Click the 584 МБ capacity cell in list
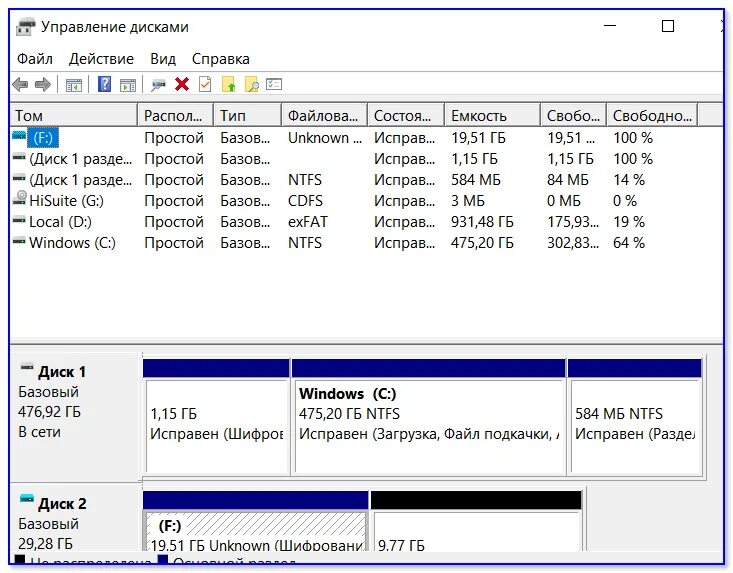 point(475,180)
